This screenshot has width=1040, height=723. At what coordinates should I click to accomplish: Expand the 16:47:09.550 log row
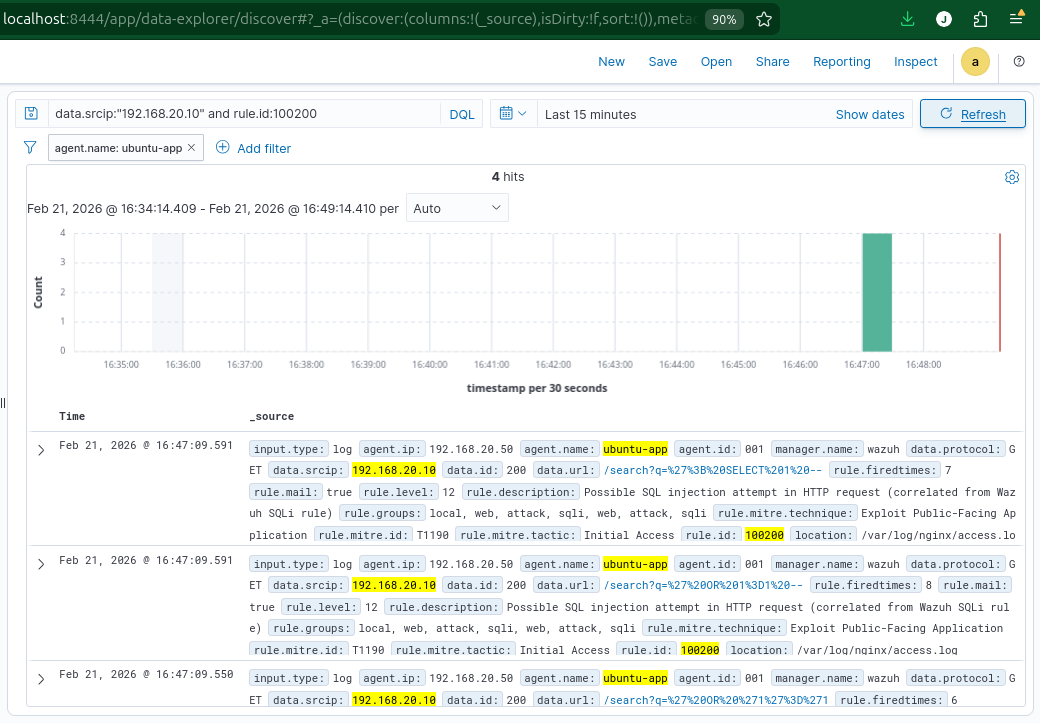coord(41,679)
